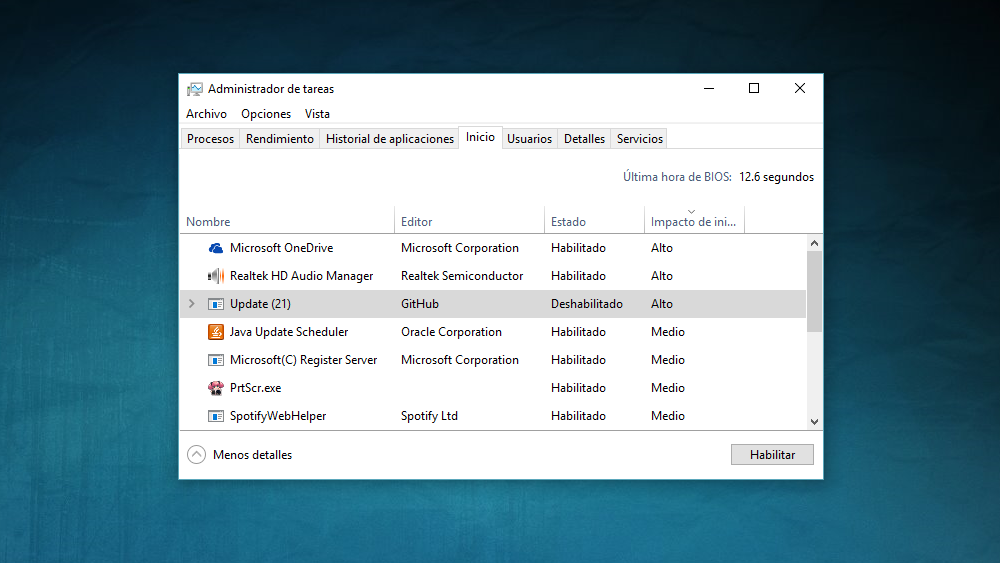Sort by the Estado column header

point(594,221)
